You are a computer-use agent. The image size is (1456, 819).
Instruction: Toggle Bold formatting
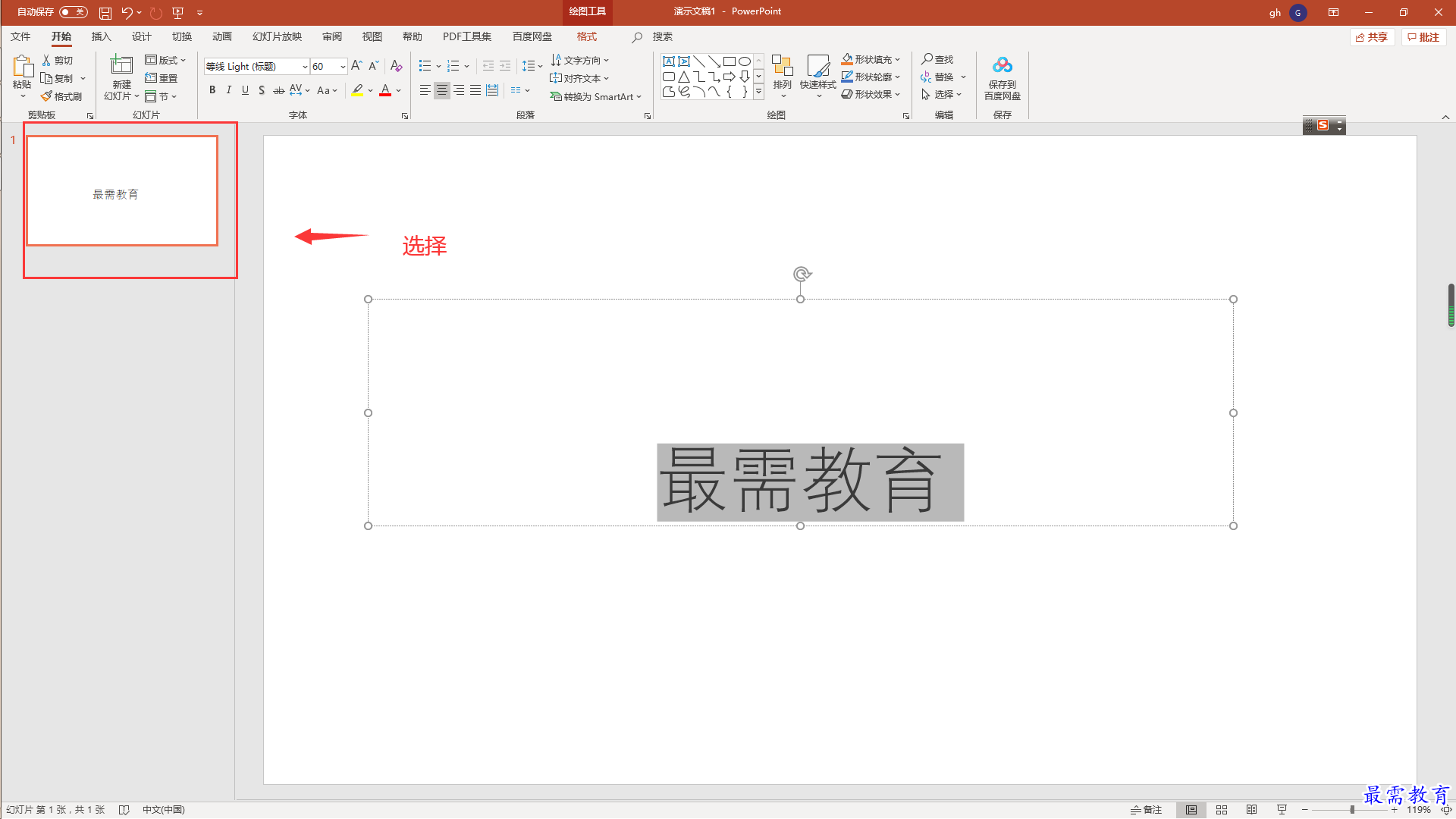tap(212, 90)
